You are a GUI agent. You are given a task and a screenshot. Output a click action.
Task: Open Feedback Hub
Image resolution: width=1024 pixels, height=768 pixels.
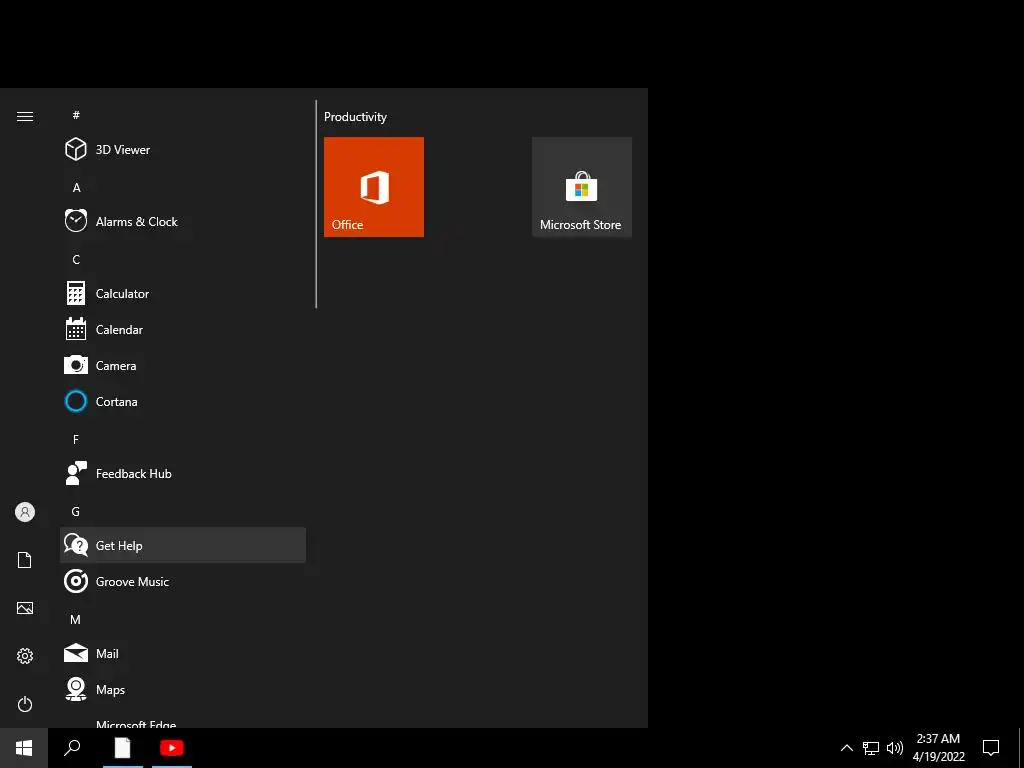tap(183, 473)
